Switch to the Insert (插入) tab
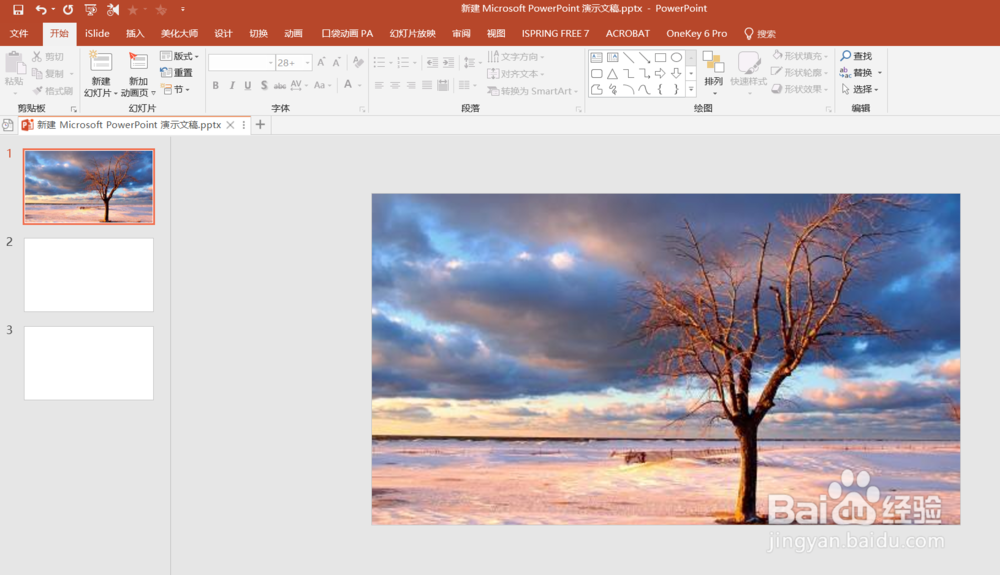This screenshot has width=1000, height=575. (x=135, y=33)
